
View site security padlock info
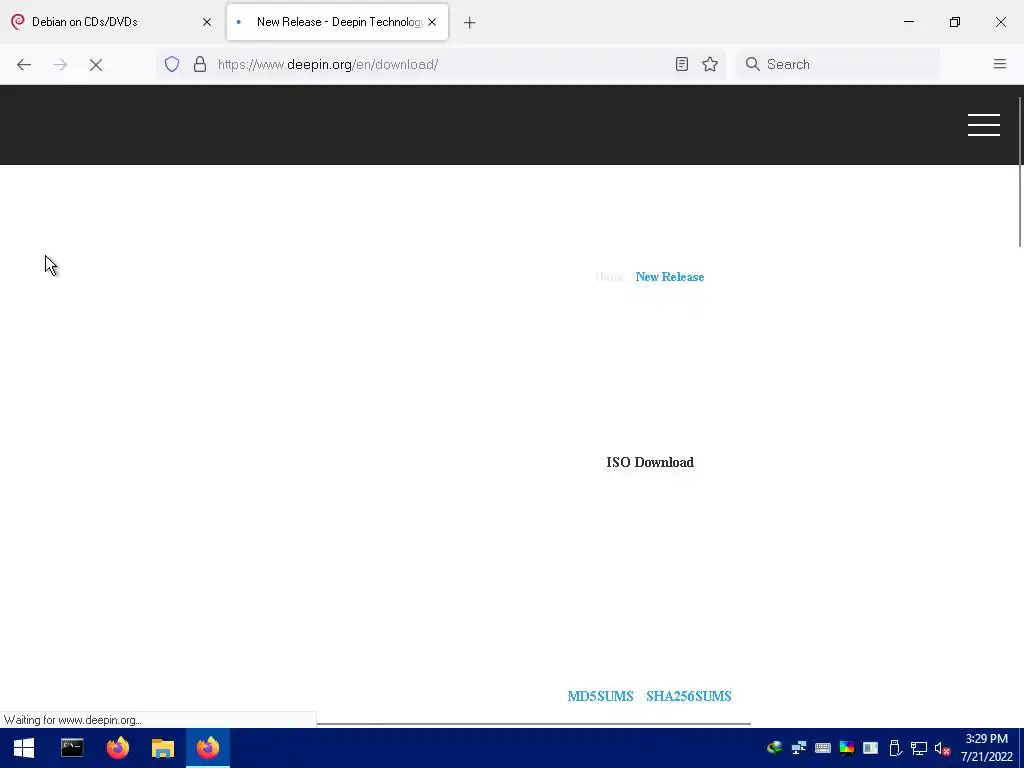point(200,64)
